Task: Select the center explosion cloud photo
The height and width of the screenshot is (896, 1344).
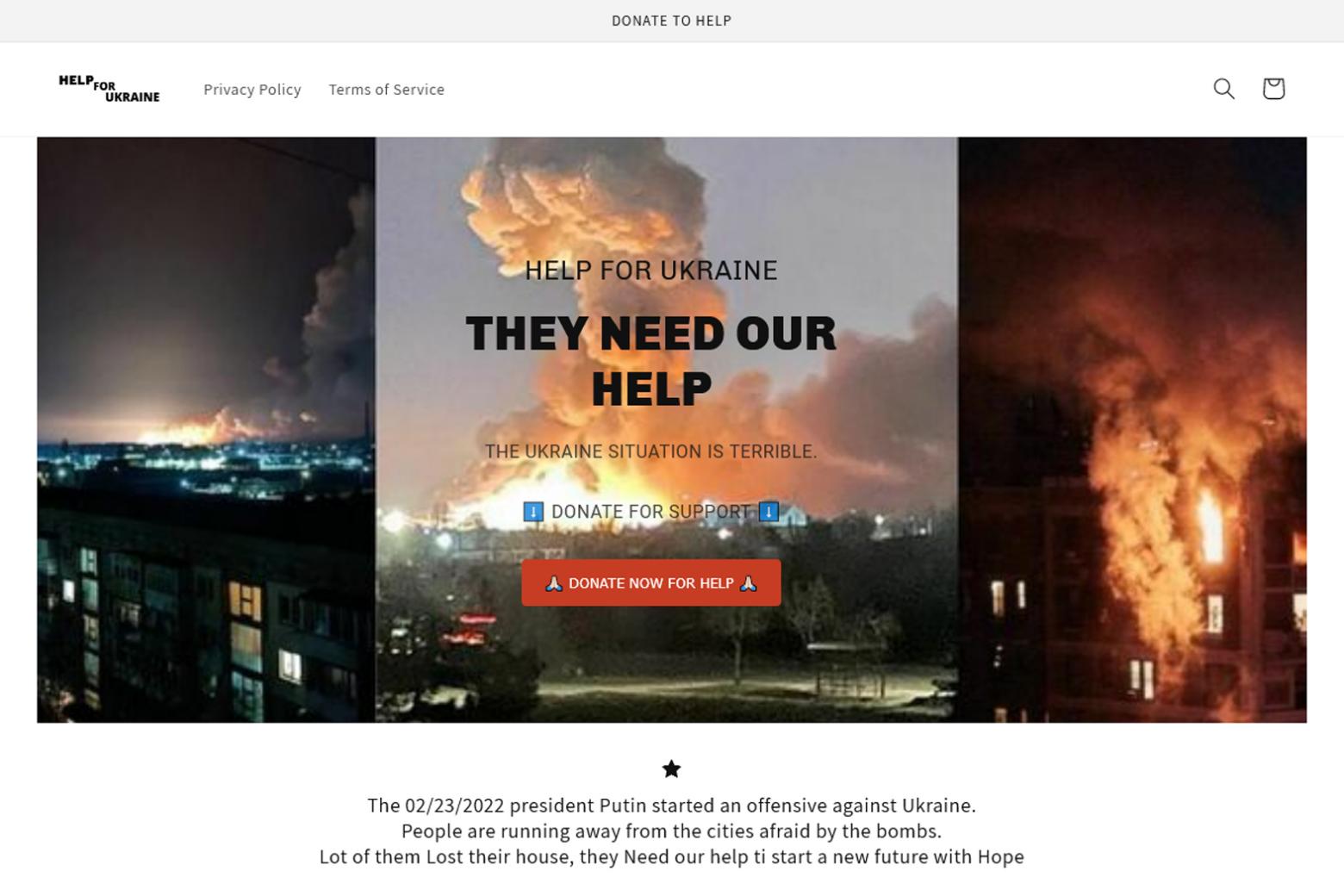Action: coord(666,429)
